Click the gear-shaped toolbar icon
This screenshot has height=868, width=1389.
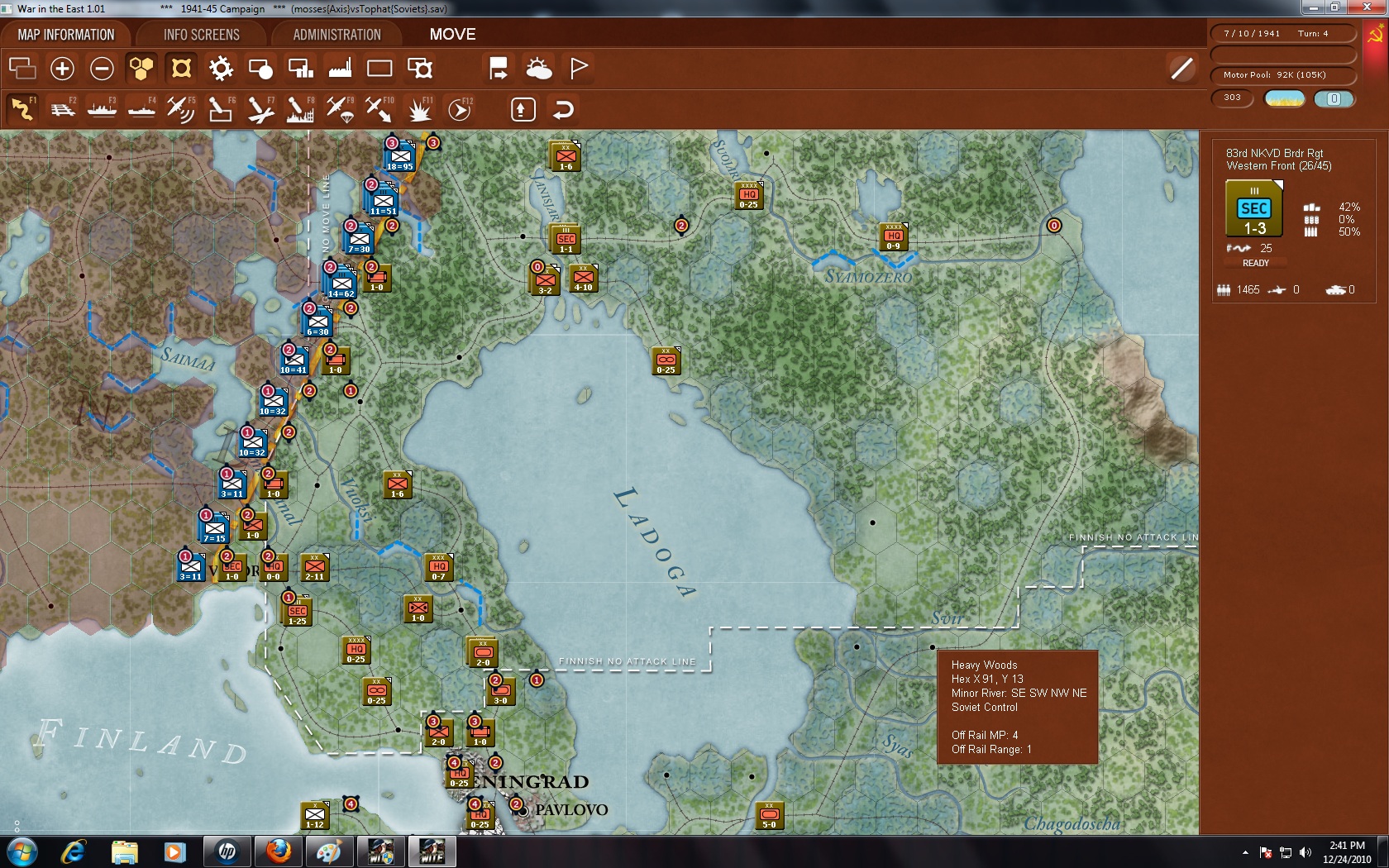[221, 69]
